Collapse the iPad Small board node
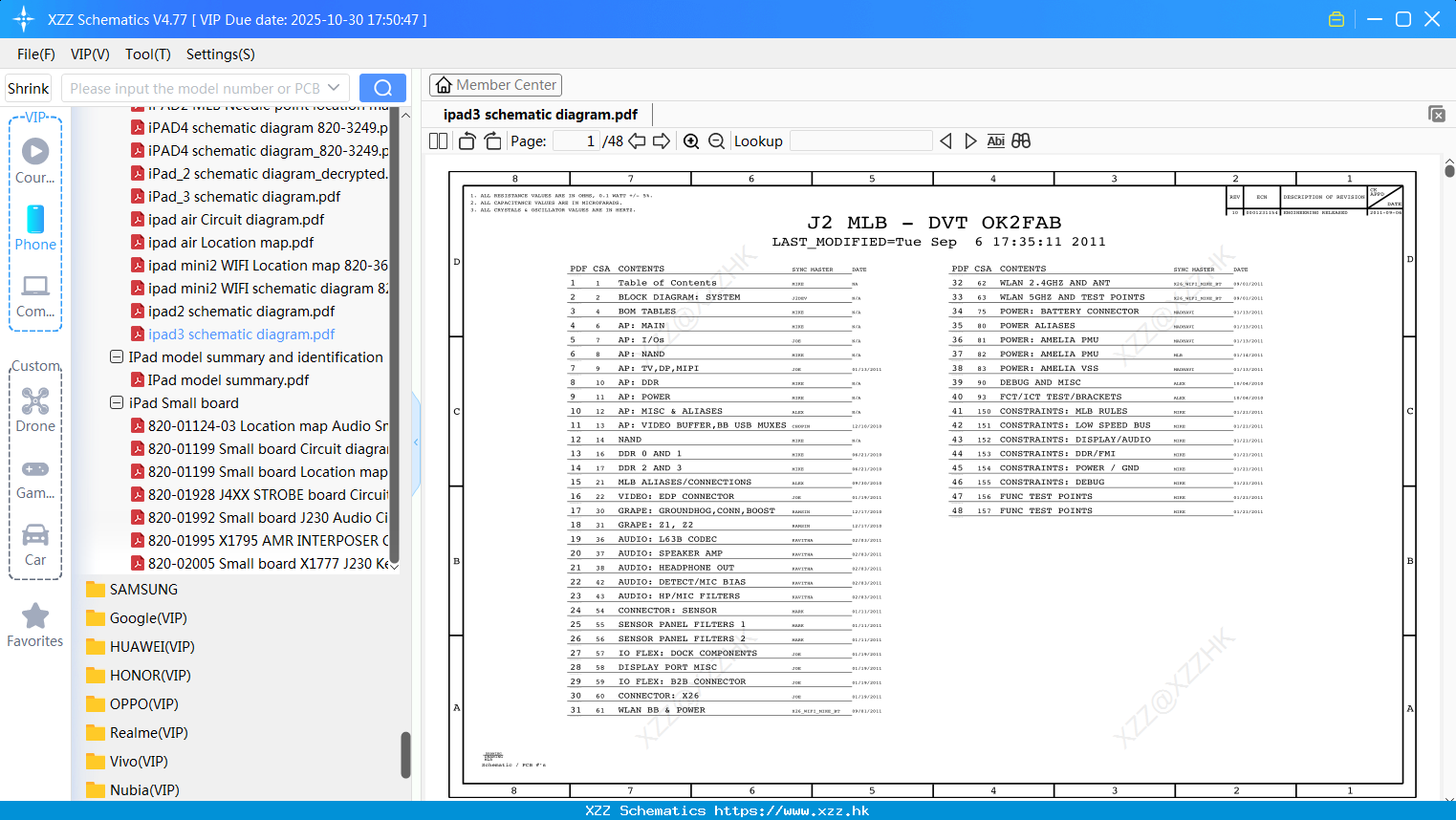 pos(117,402)
